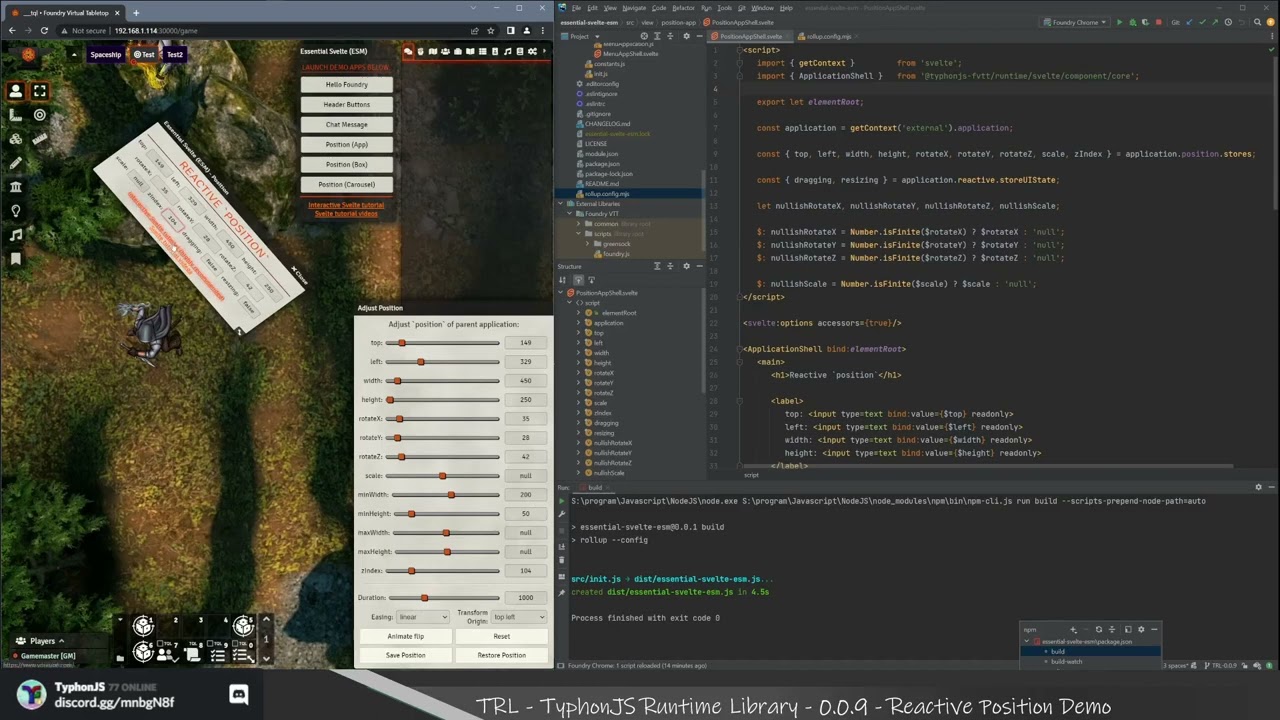1280x720 pixels.
Task: Run the project with the green play icon
Action: coord(1119,20)
